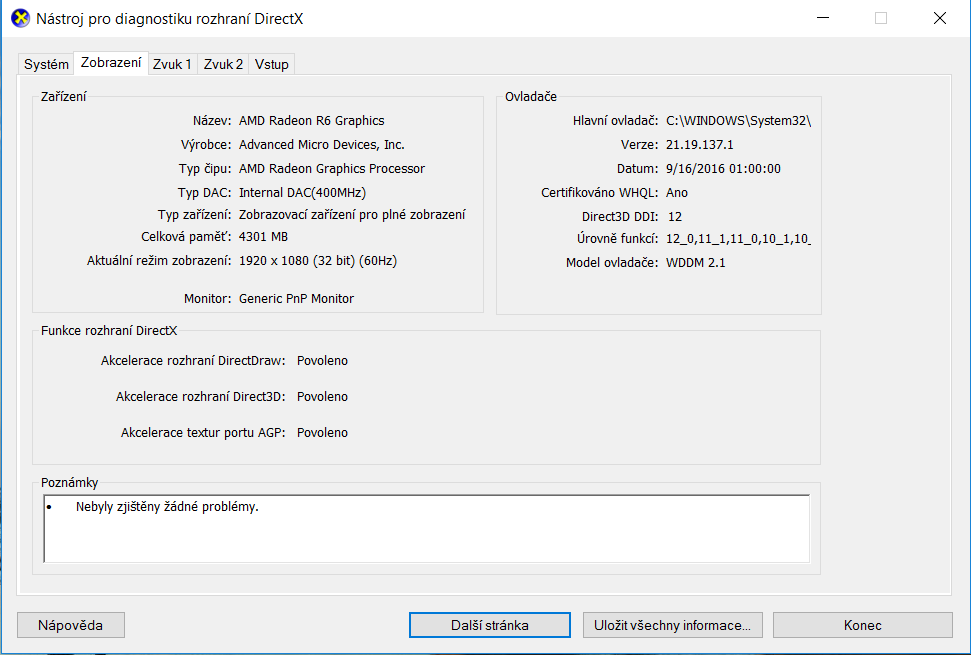Image resolution: width=971 pixels, height=655 pixels.
Task: Open the Zvuk 2 tab
Action: click(x=223, y=64)
